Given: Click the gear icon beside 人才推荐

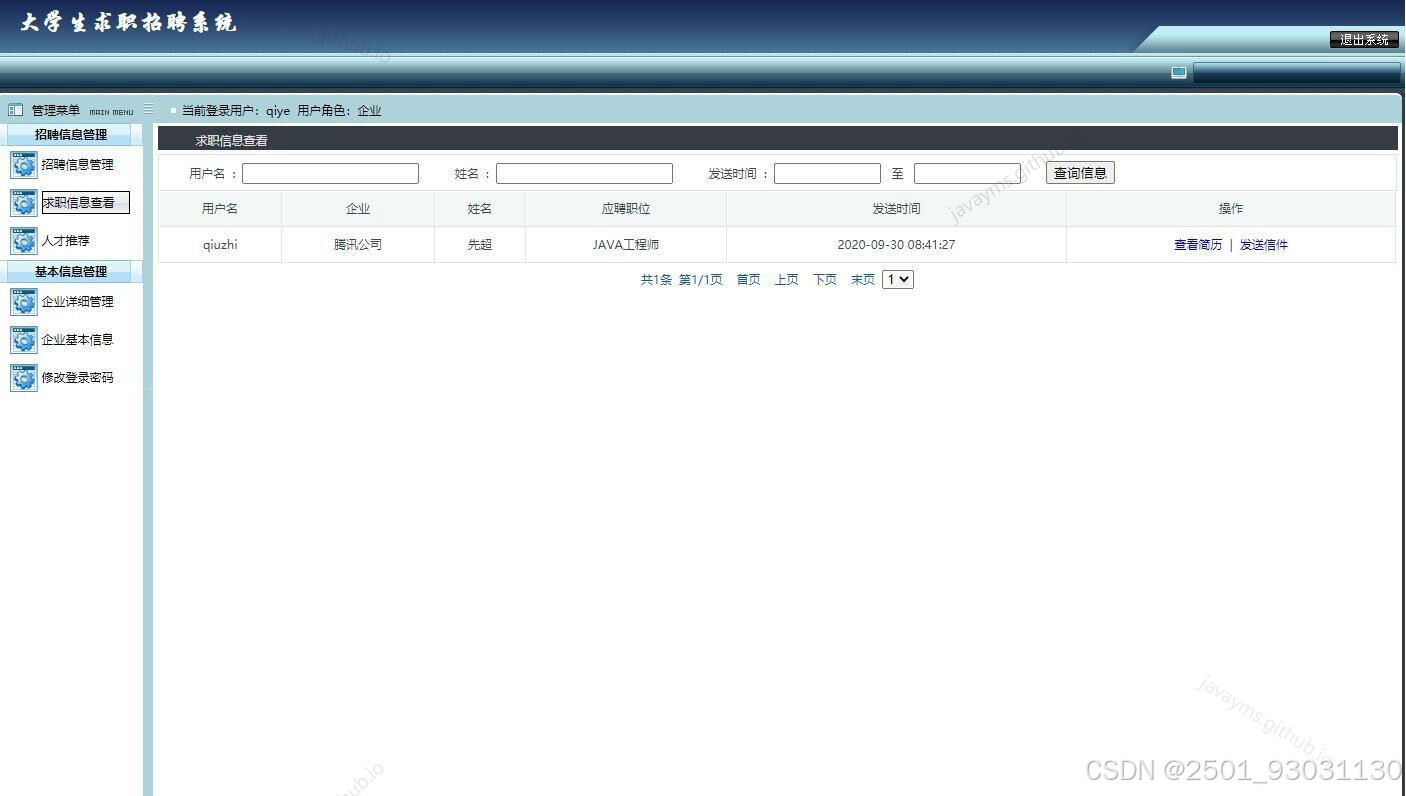Looking at the screenshot, I should click(23, 241).
